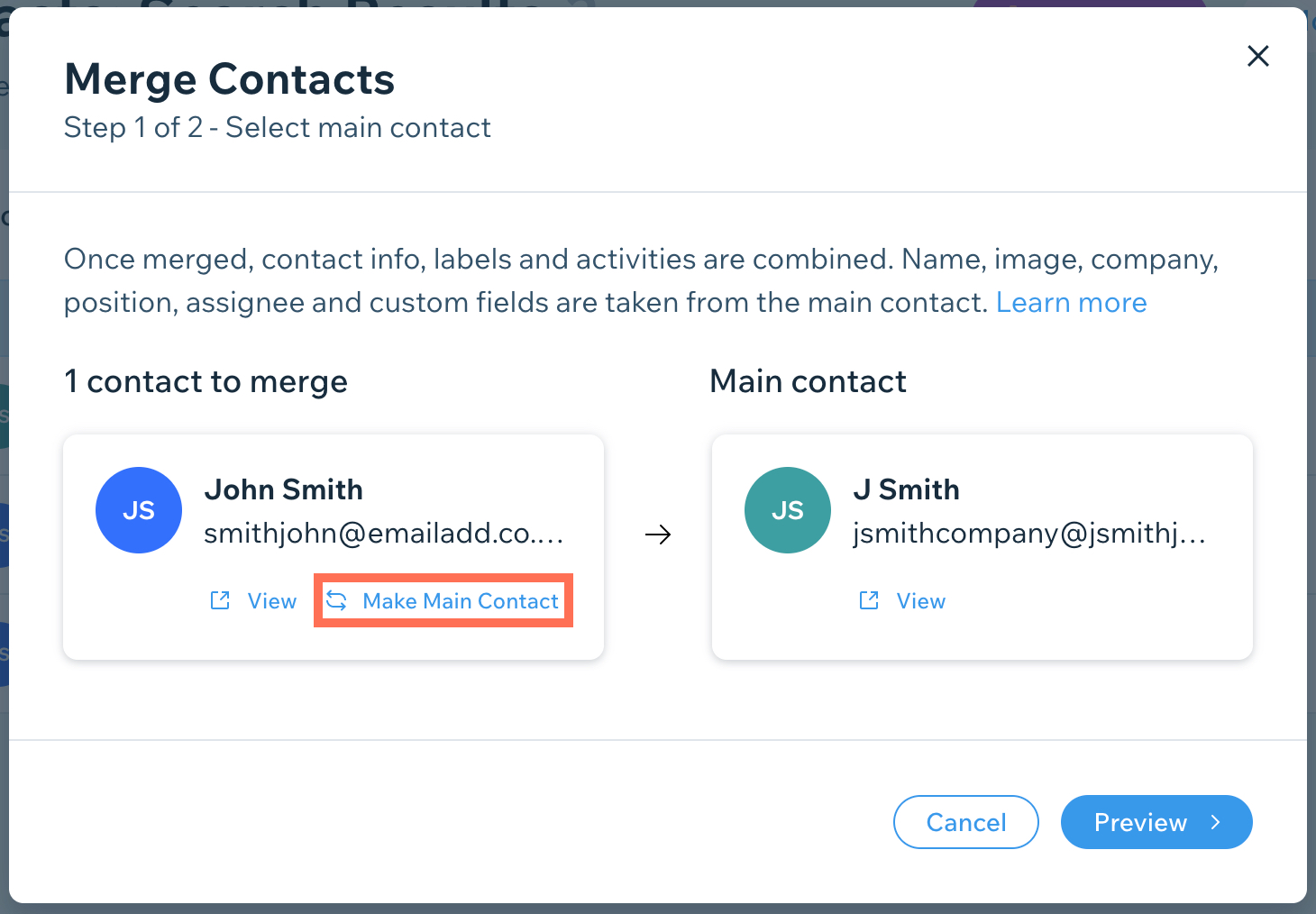The width and height of the screenshot is (1316, 914).
Task: Click J Smith's teal JS avatar
Action: pyautogui.click(x=788, y=510)
